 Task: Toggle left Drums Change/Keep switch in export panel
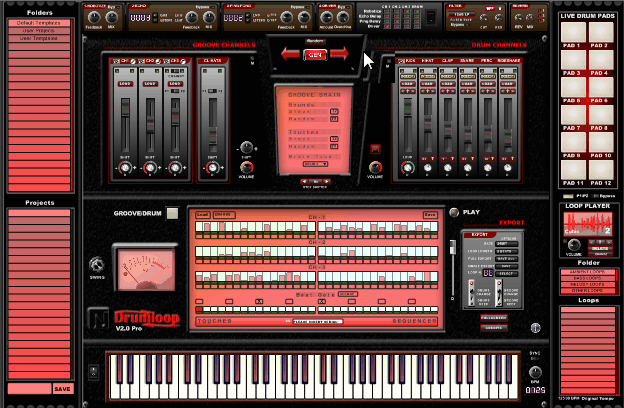click(x=471, y=293)
